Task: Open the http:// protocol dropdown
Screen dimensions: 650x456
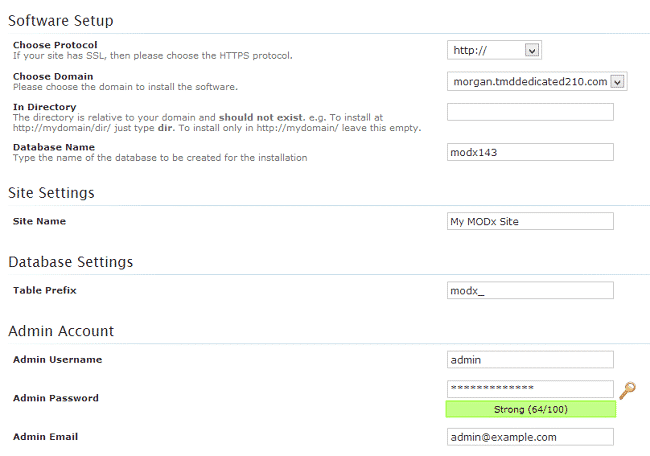Action: 494,50
